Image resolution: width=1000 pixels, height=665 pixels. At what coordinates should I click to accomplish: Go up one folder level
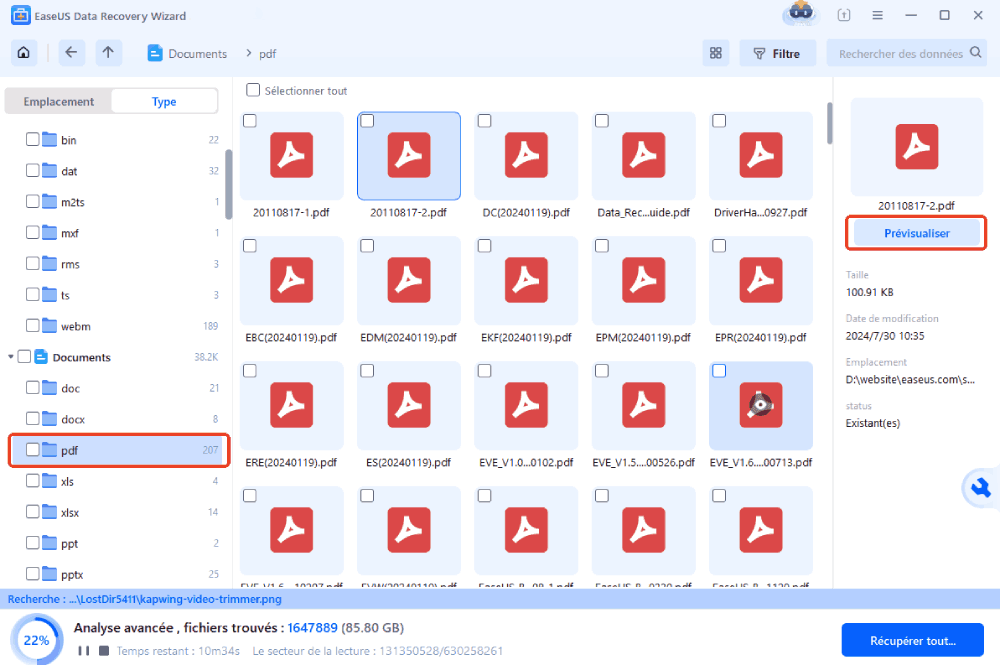[x=108, y=53]
